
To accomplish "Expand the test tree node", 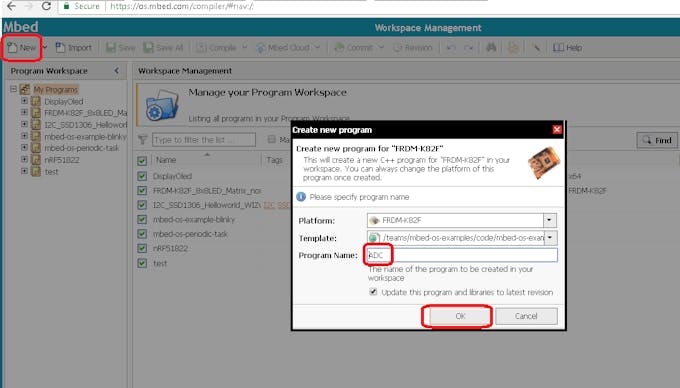I will (24, 171).
